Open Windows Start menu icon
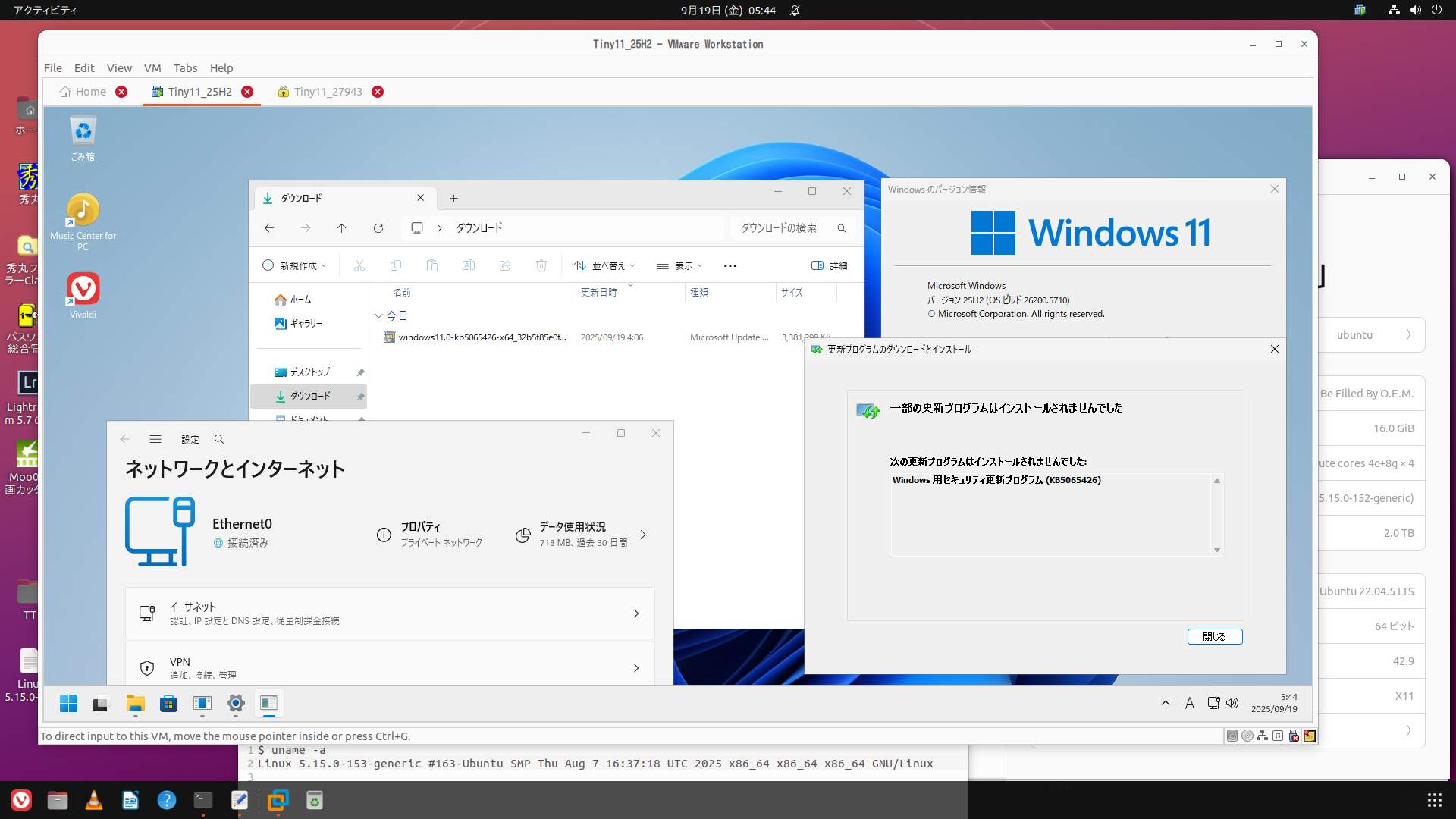 click(x=68, y=704)
